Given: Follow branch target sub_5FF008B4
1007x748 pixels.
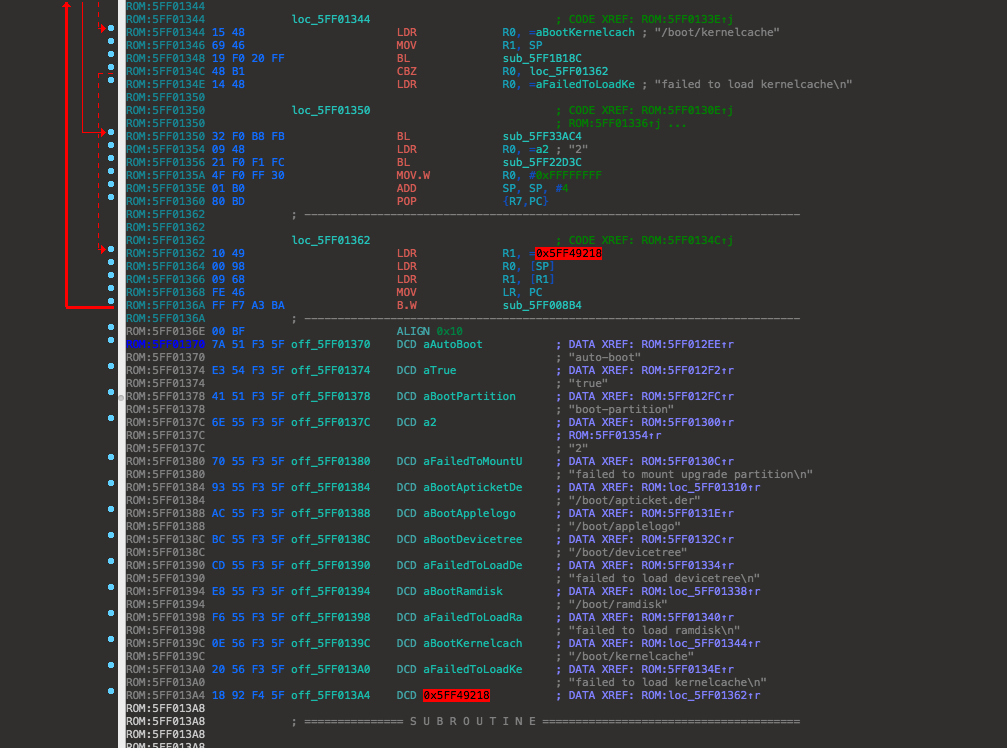Looking at the screenshot, I should pyautogui.click(x=541, y=305).
